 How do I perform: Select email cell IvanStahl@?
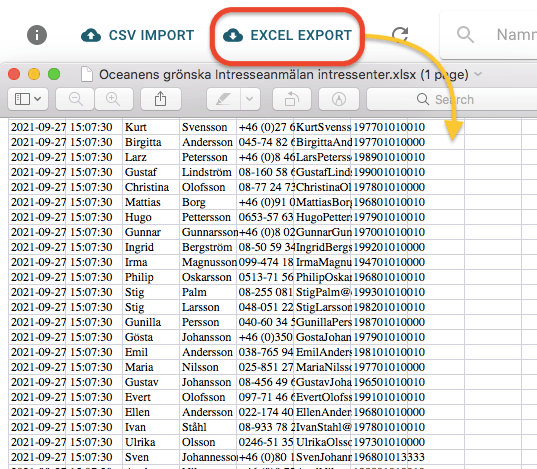[x=323, y=427]
